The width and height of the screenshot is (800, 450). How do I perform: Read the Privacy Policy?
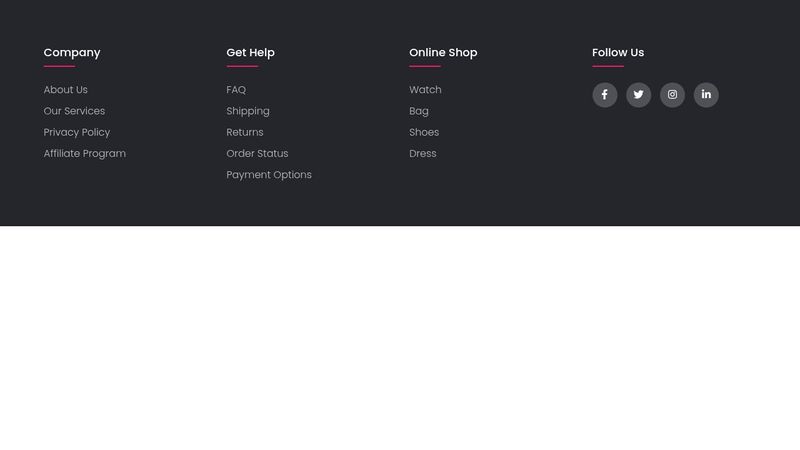tap(77, 132)
